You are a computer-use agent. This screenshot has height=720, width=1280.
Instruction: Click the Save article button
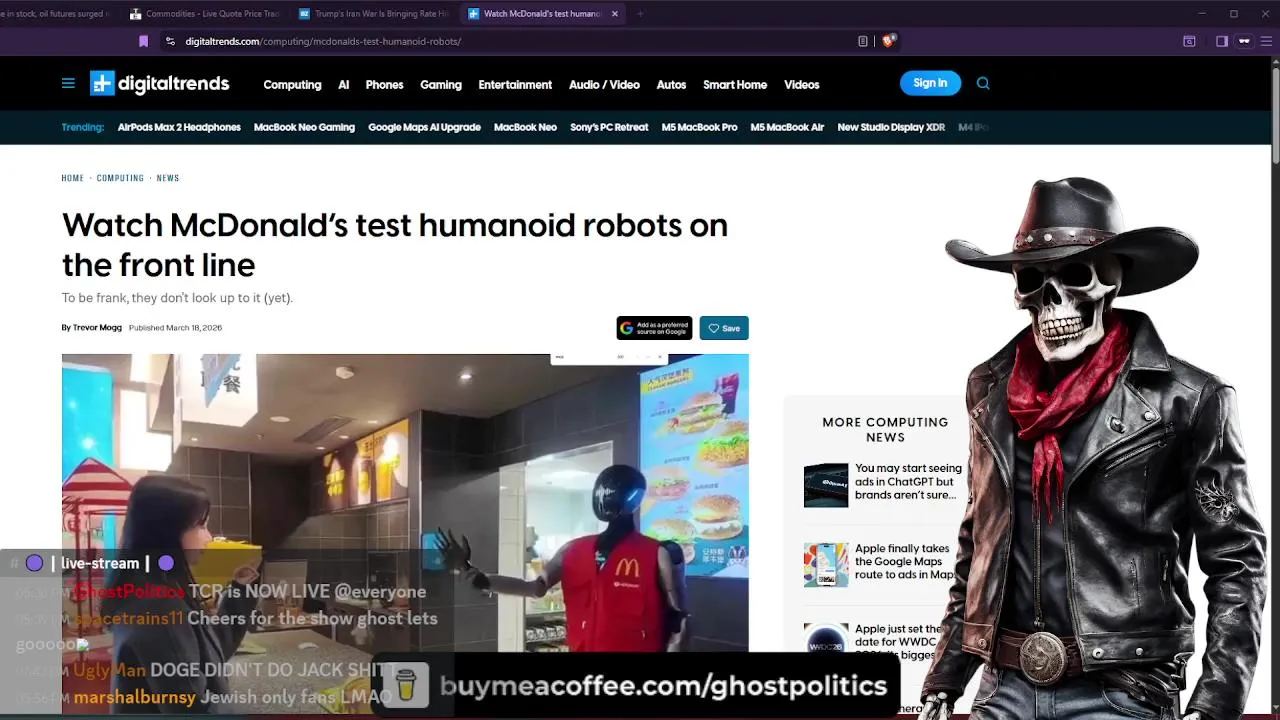coord(724,328)
